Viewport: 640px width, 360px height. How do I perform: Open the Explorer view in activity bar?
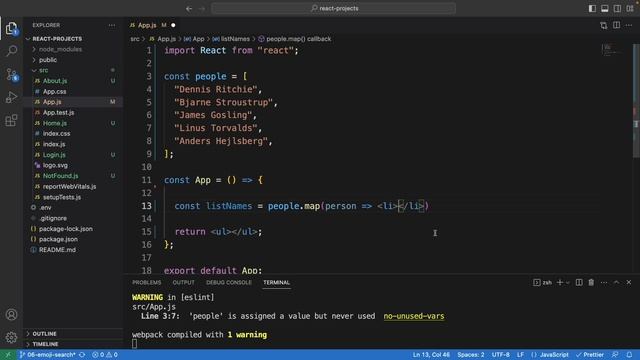coord(11,28)
